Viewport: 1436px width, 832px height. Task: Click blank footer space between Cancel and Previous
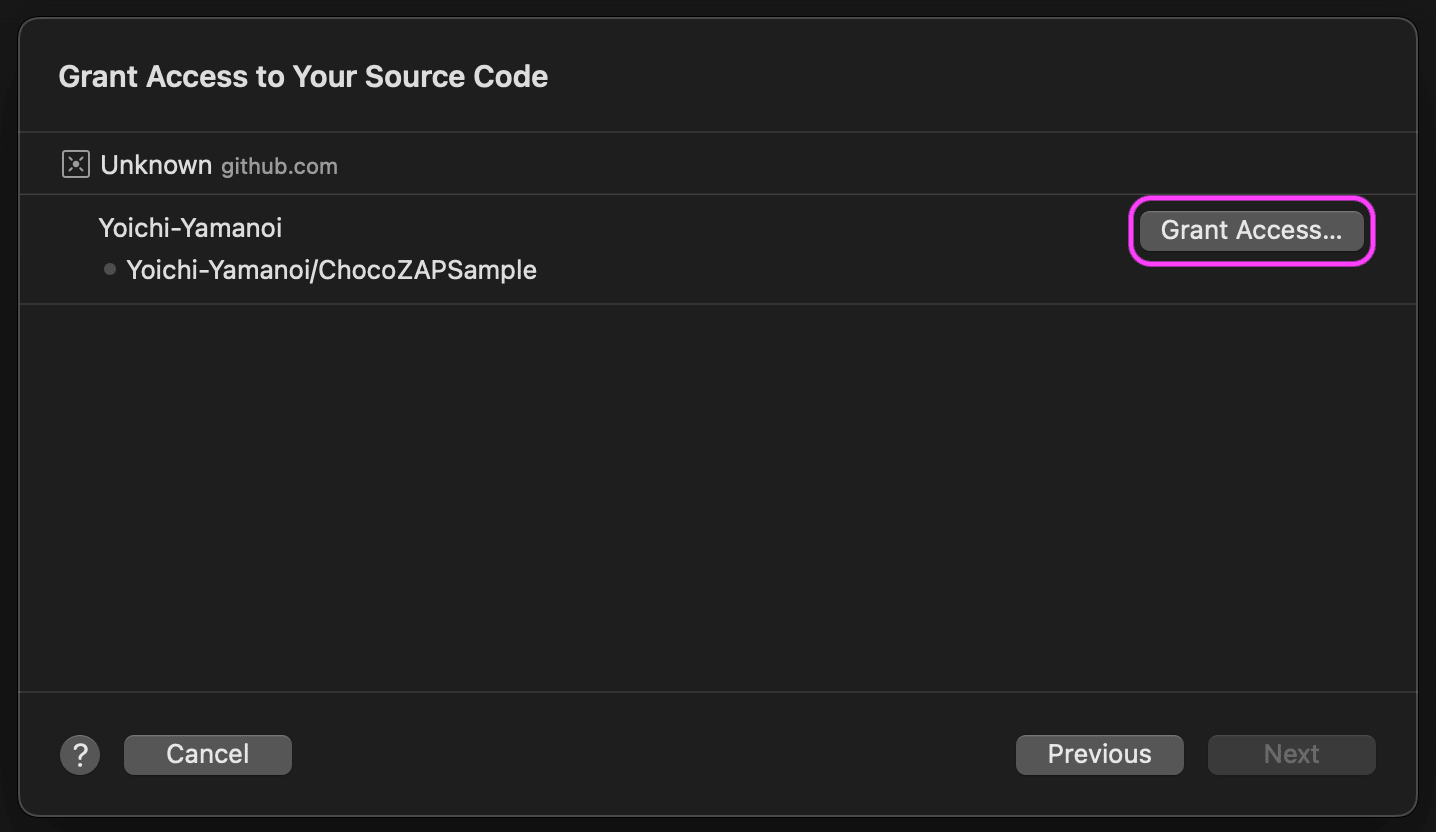pos(650,754)
